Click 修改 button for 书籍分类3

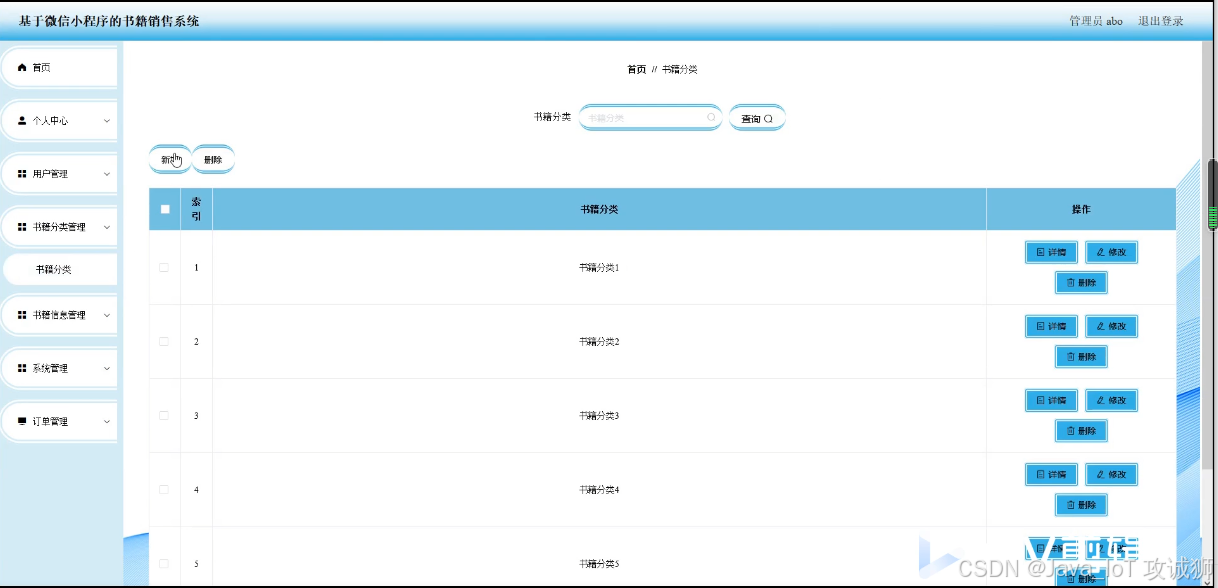(x=1111, y=400)
